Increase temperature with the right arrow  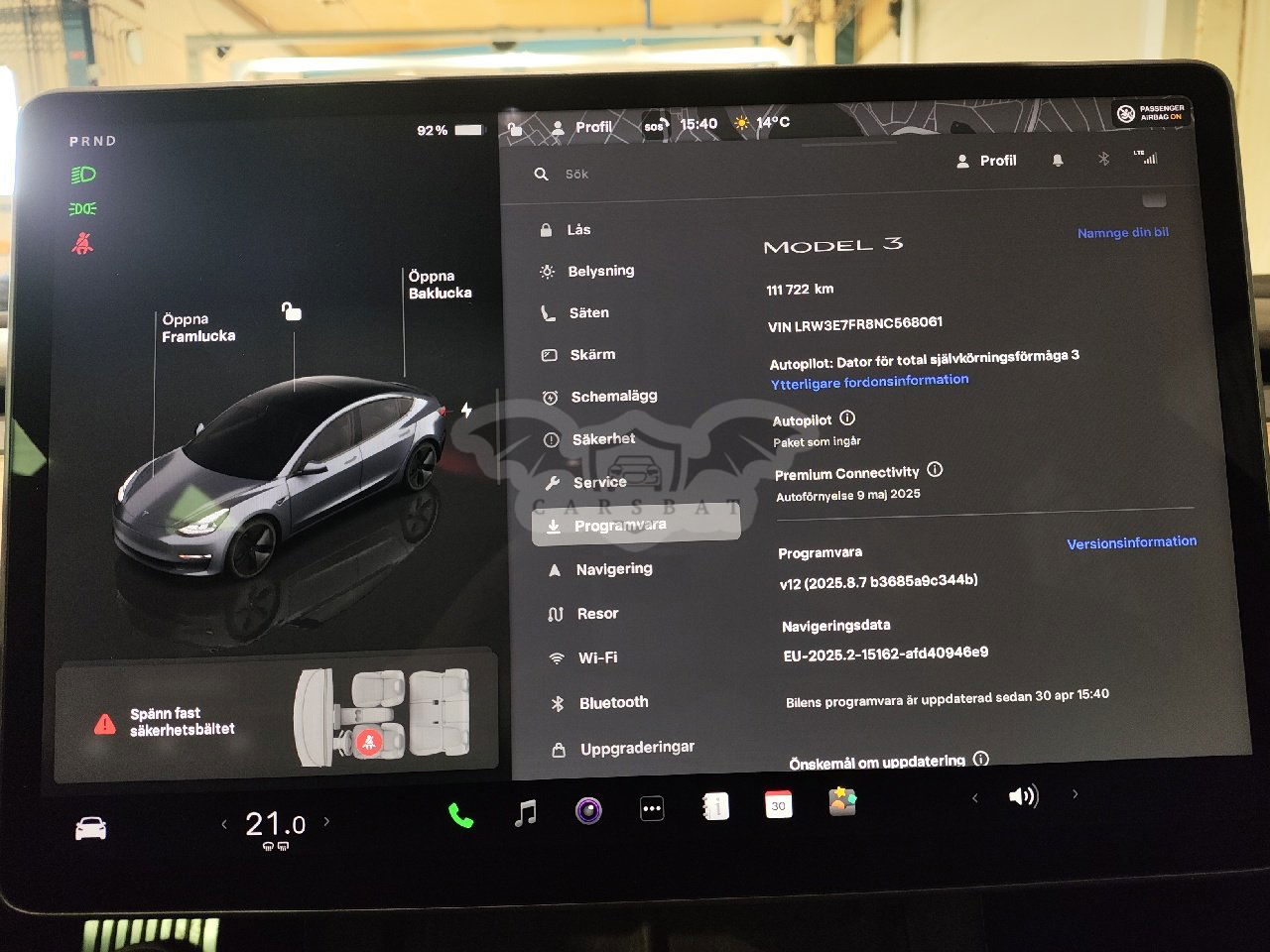click(326, 821)
